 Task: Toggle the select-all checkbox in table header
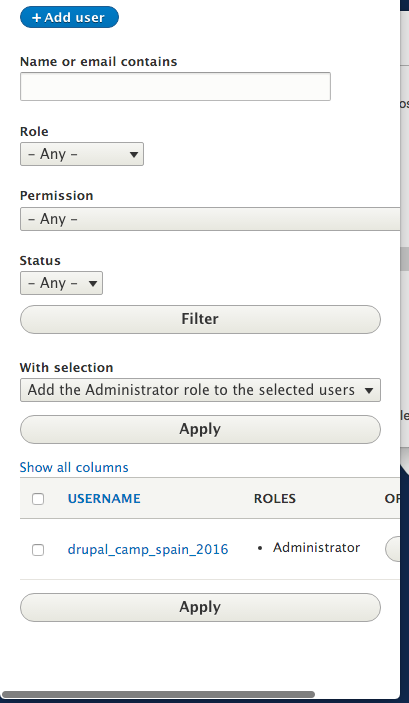tap(38, 499)
